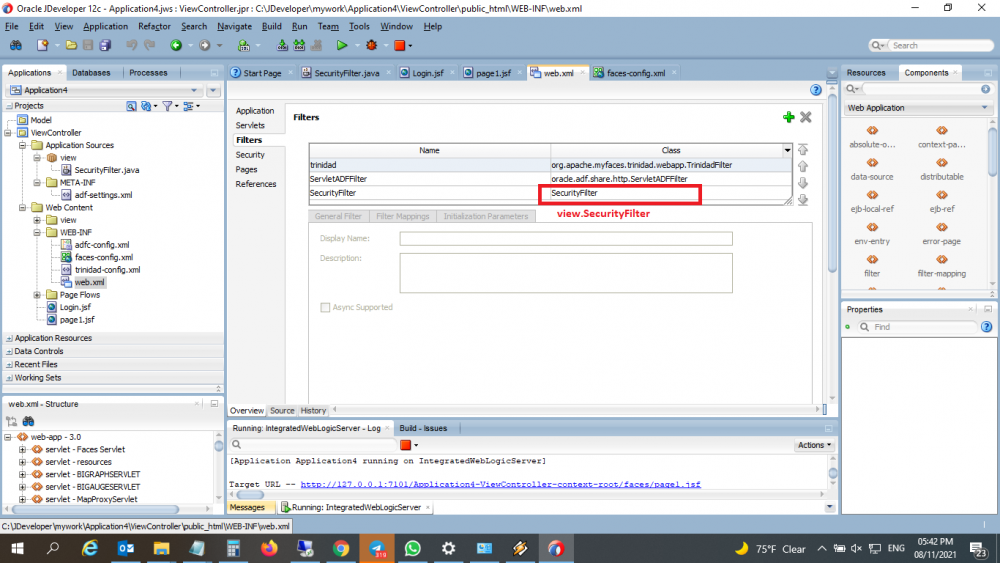Select faces-config.xml in the project tree
The image size is (1000, 563).
103,258
